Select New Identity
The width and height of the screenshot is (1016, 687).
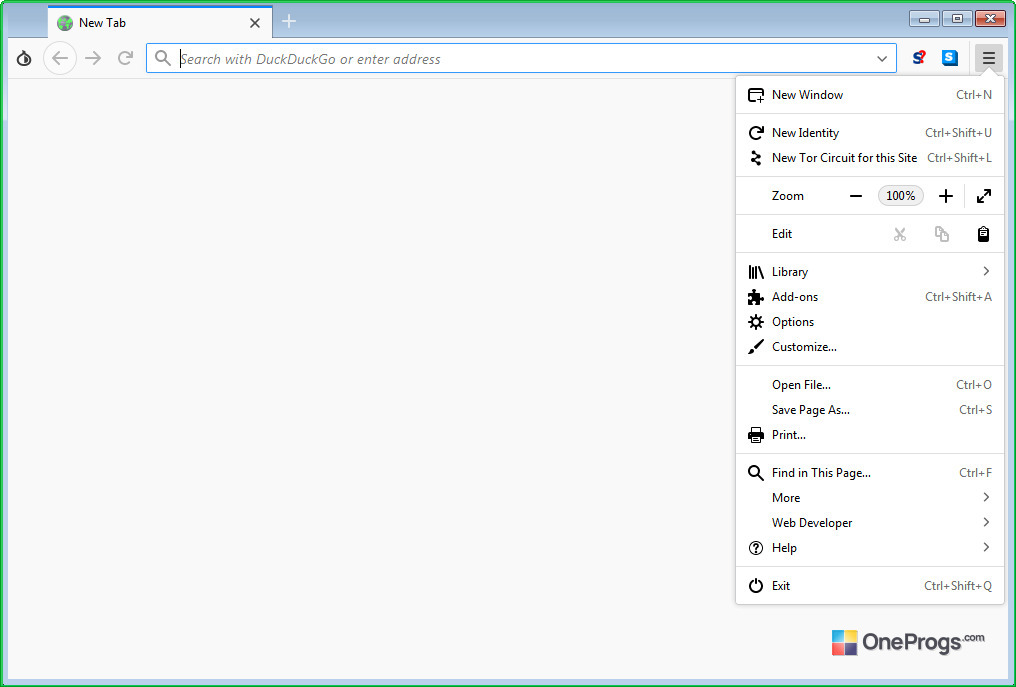pos(870,133)
